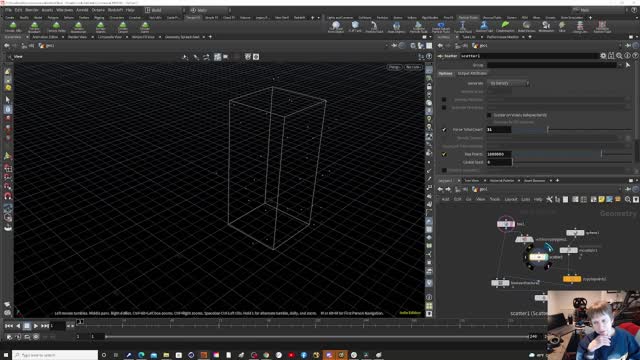Image resolution: width=640 pixels, height=360 pixels.
Task: Click the network editor search magnifier icon
Action: (x=627, y=199)
